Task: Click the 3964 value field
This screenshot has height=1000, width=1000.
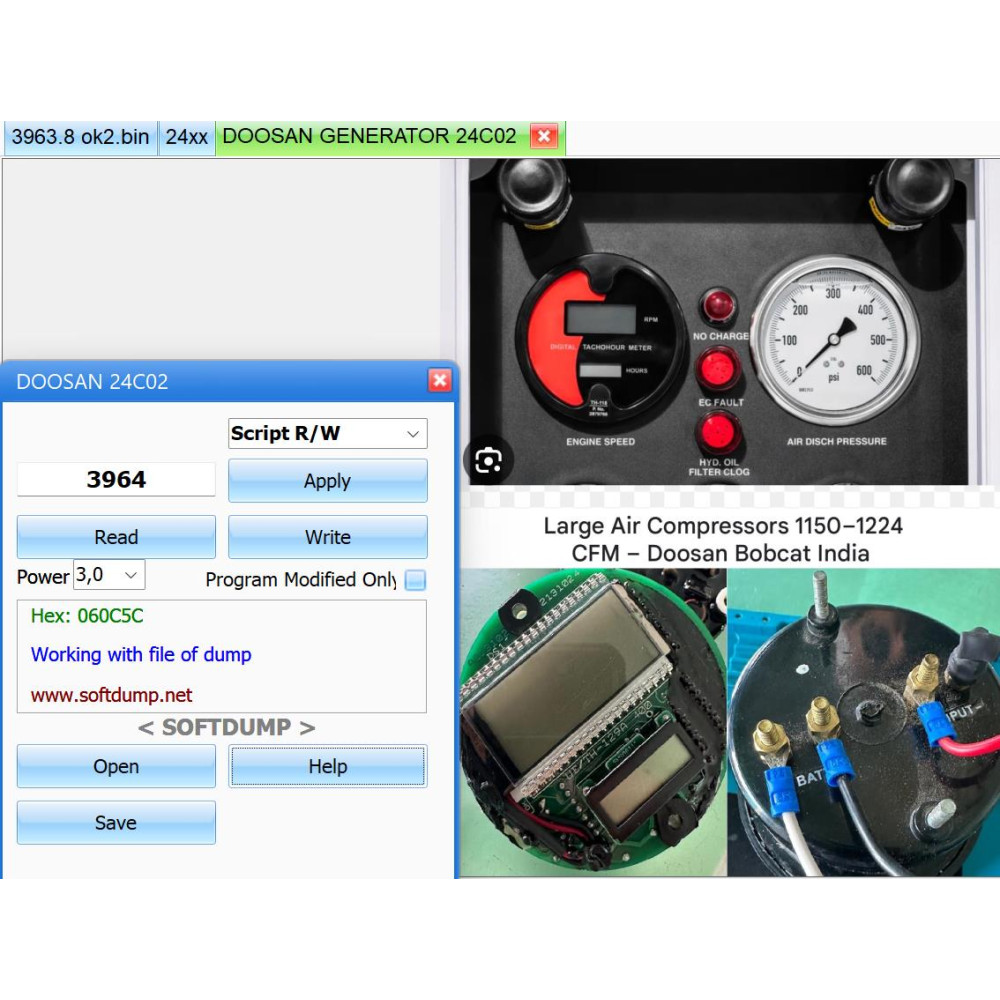Action: [x=116, y=480]
